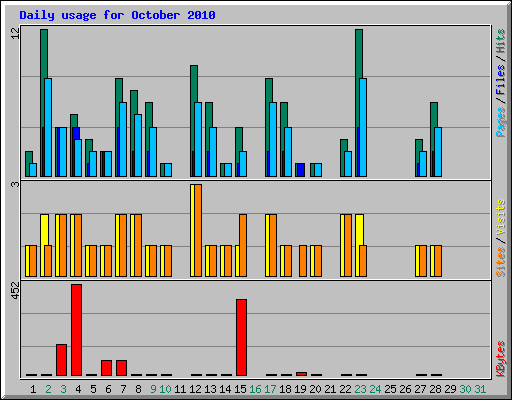
Task: Click the 'KBytes' legend label
Action: coord(500,359)
